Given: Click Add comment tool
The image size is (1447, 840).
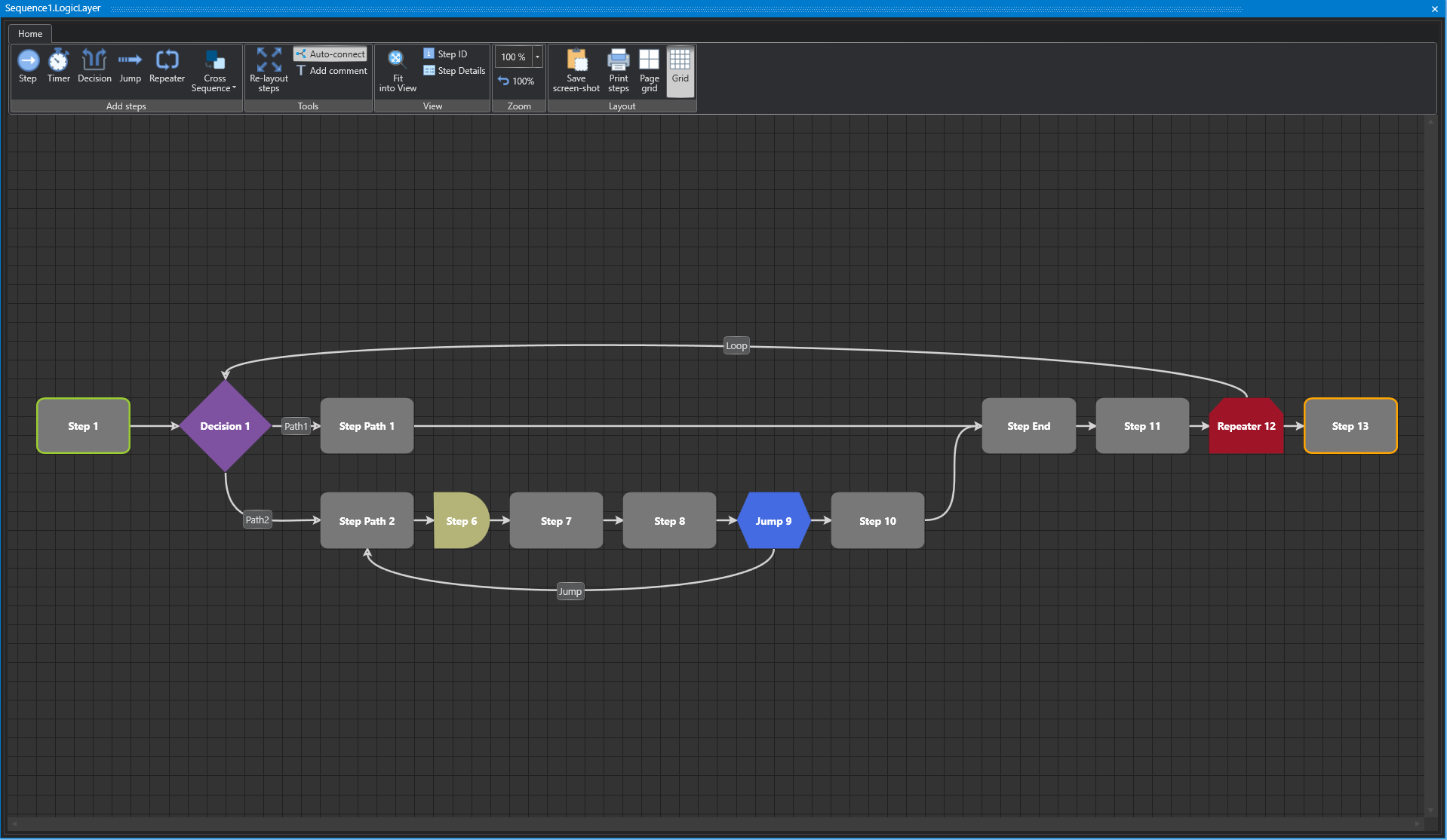Looking at the screenshot, I should 330,71.
